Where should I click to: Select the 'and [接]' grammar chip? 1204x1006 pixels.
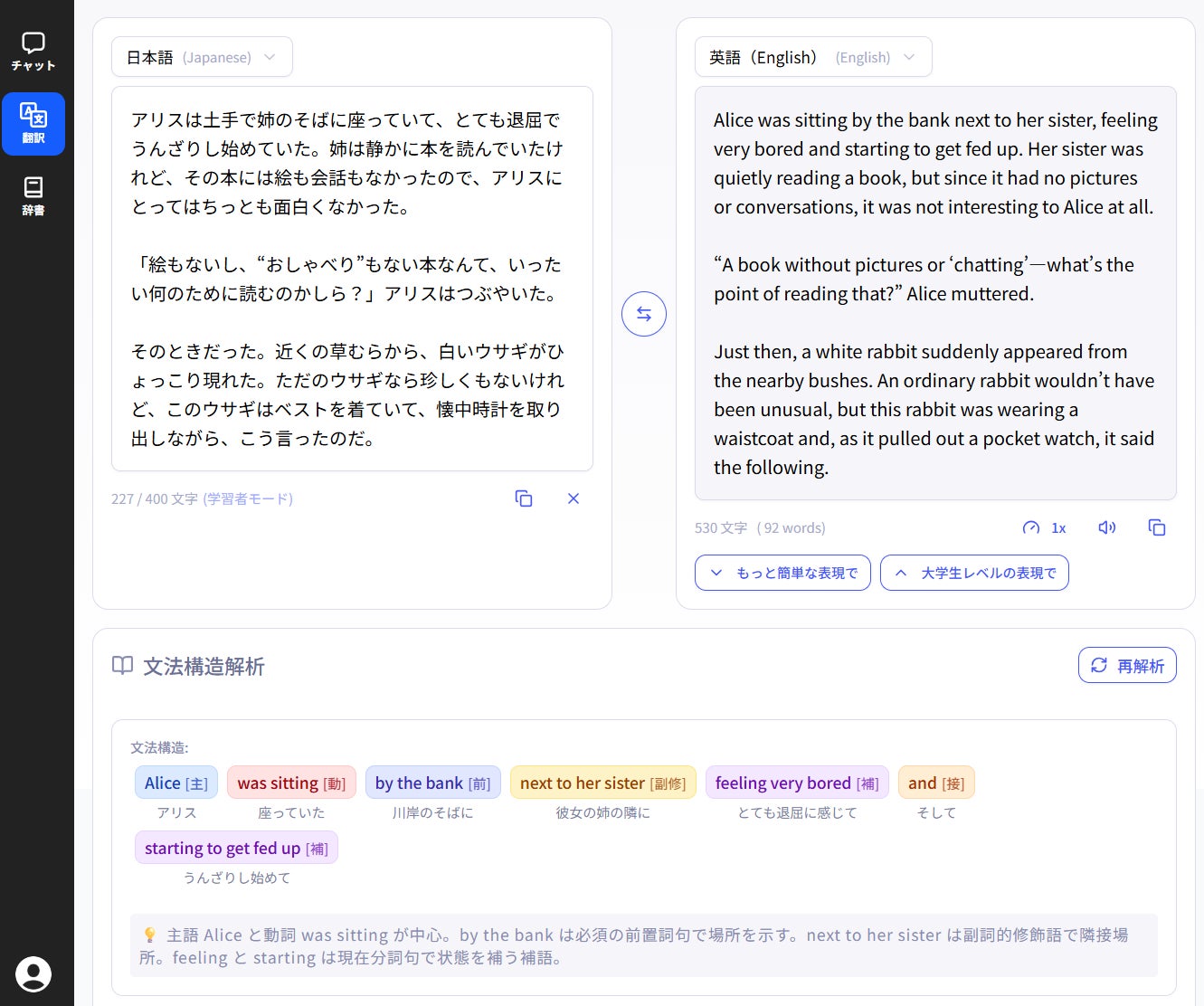pos(936,783)
